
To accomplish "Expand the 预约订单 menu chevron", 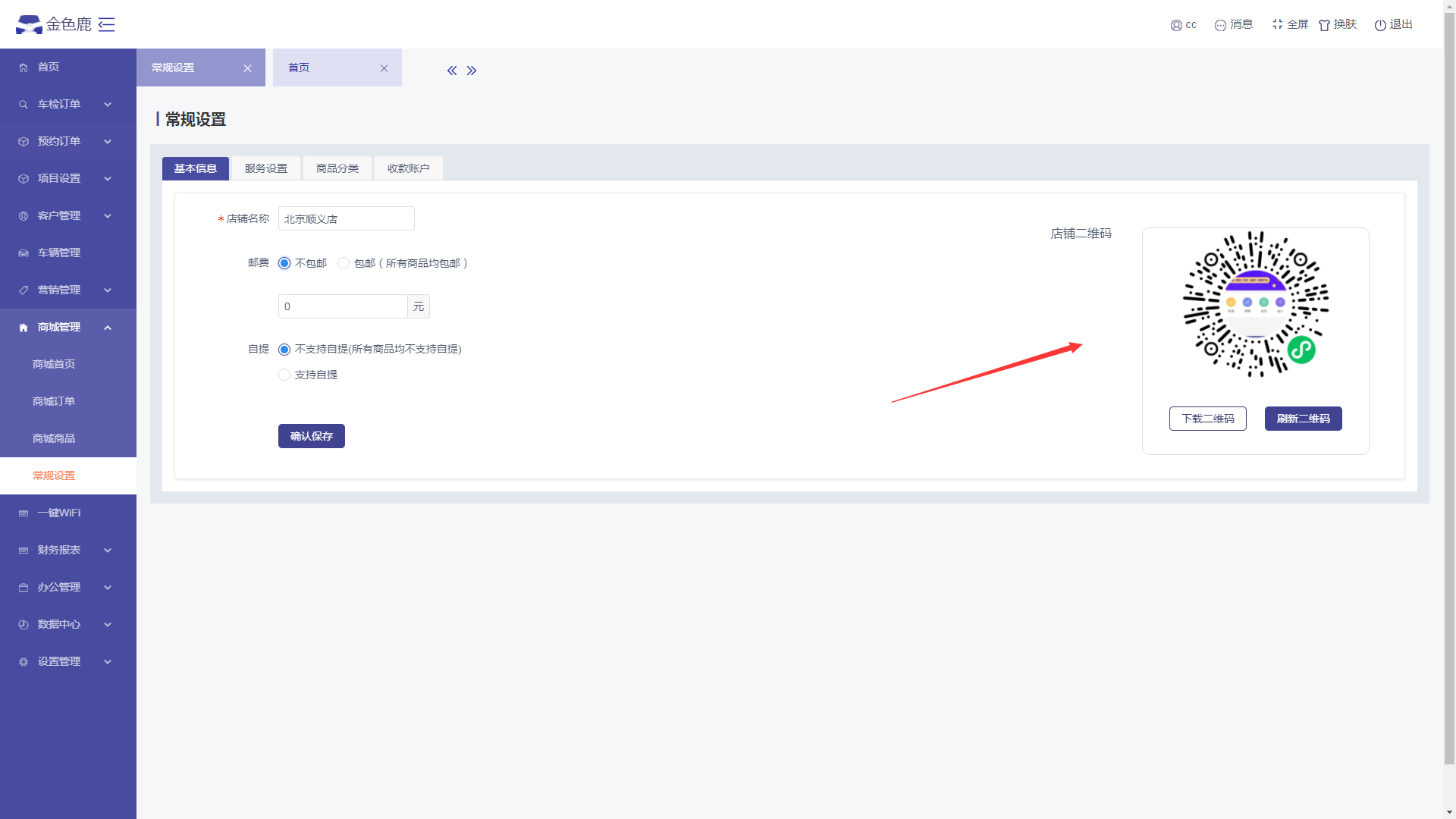I will pos(108,142).
